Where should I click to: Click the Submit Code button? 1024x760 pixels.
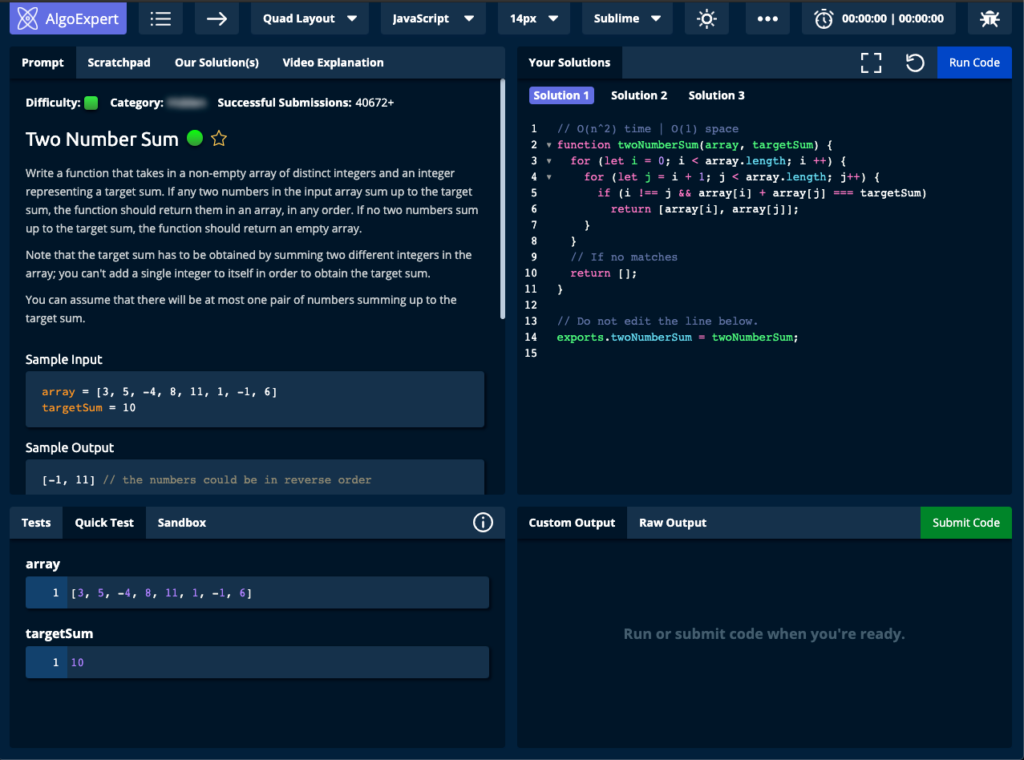tap(966, 522)
